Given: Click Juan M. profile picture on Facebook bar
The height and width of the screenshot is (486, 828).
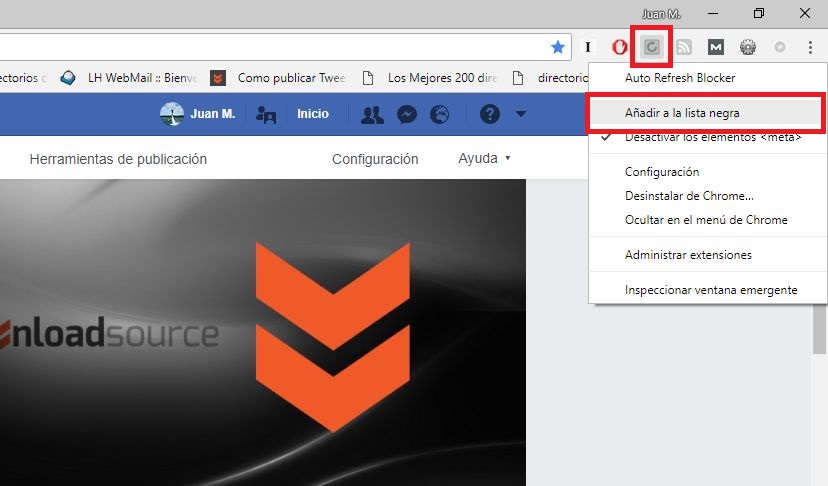Looking at the screenshot, I should pyautogui.click(x=172, y=114).
